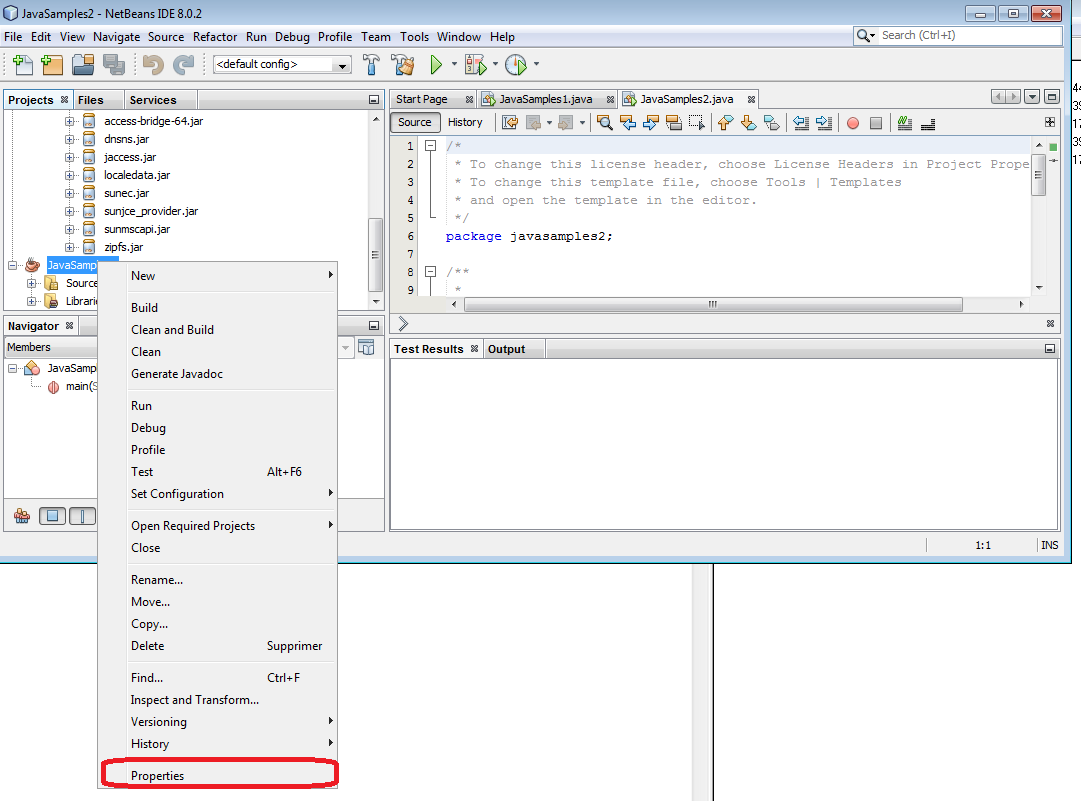Toggle editor Source view button
The width and height of the screenshot is (1081, 801).
coord(415,122)
